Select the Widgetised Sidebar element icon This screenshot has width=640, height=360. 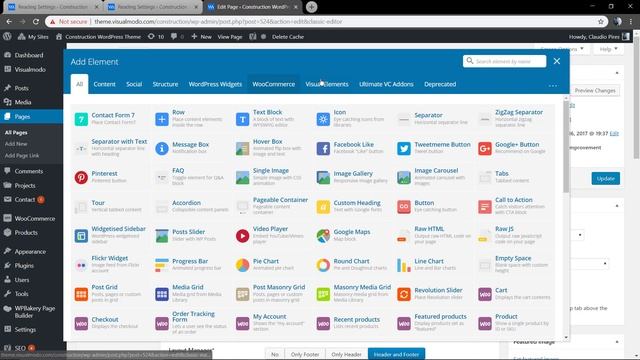pos(81,236)
